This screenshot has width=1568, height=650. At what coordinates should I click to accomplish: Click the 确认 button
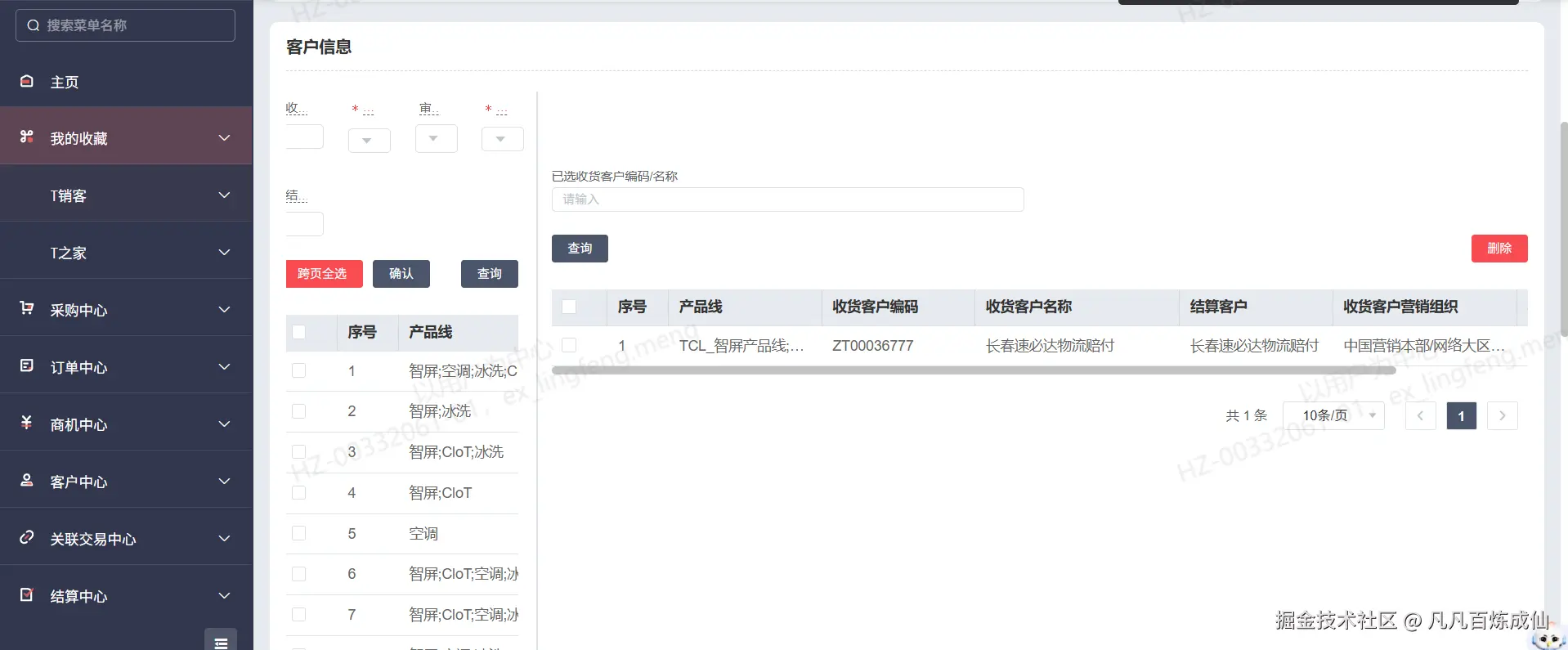tap(401, 274)
